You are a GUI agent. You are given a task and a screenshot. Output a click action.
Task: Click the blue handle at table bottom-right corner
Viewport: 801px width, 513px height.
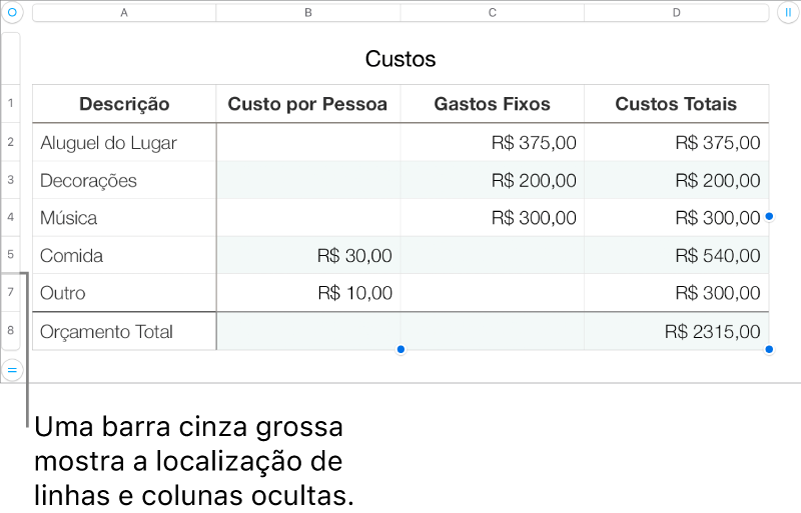pos(769,350)
